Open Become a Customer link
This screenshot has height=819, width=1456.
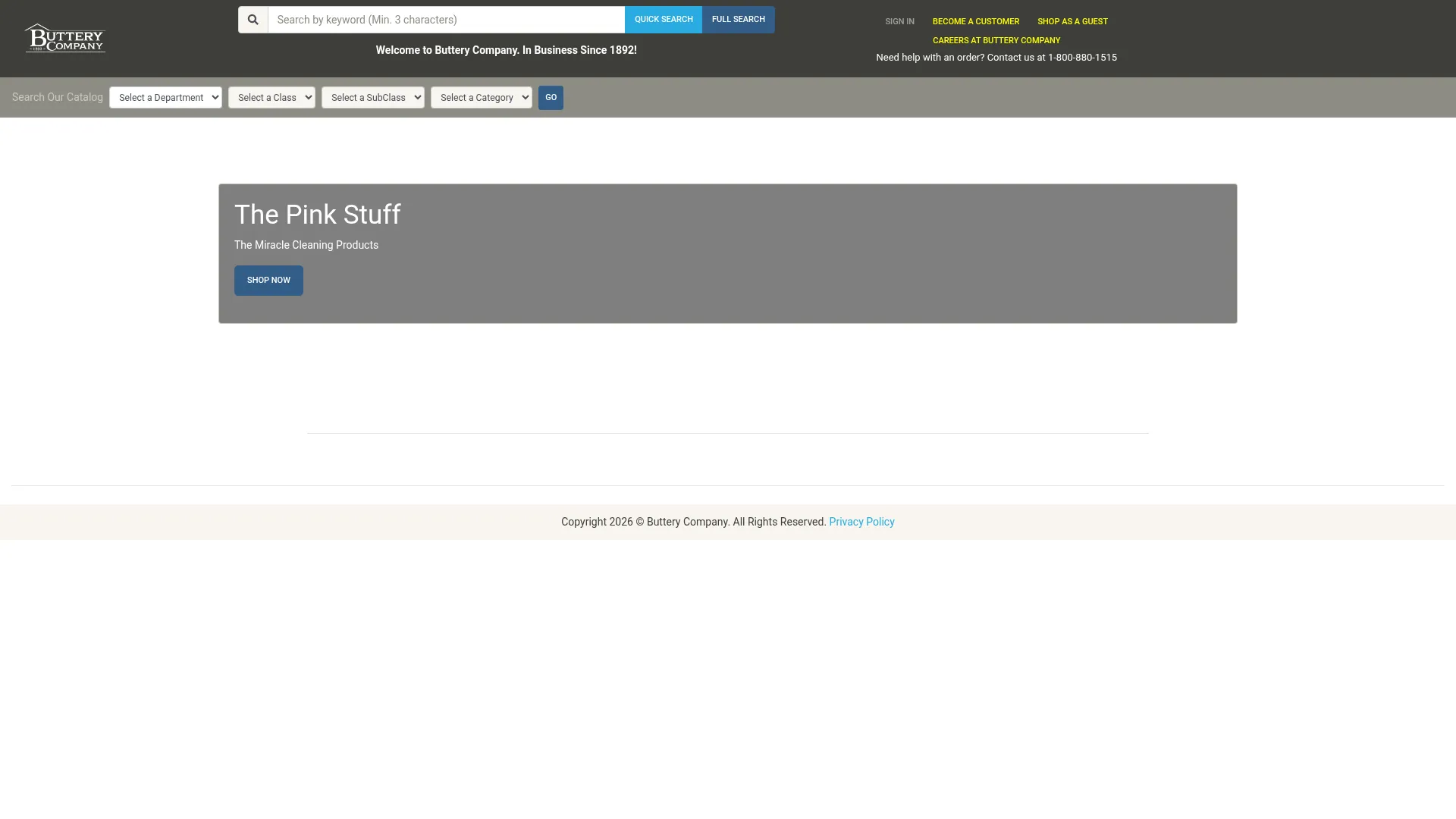coord(976,21)
